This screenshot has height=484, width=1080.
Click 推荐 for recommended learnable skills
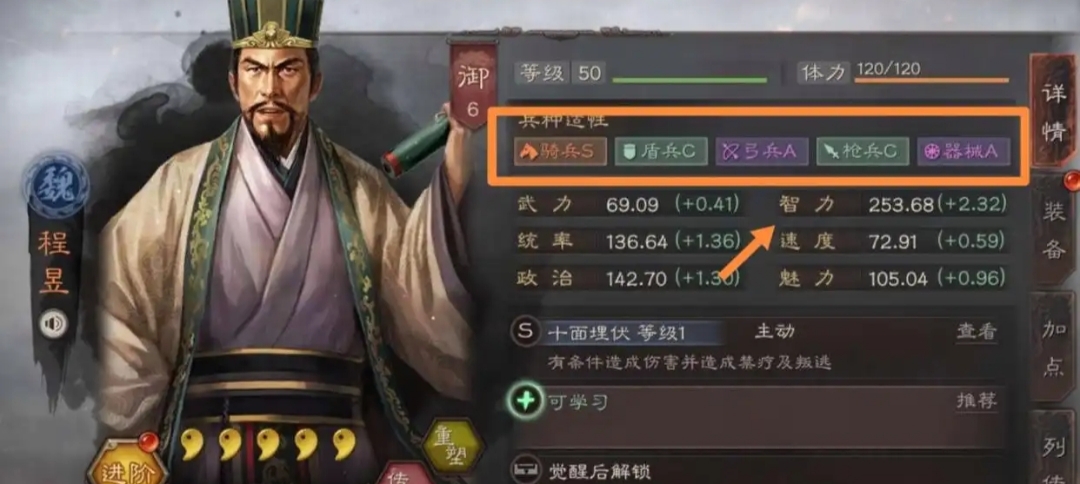click(x=976, y=400)
